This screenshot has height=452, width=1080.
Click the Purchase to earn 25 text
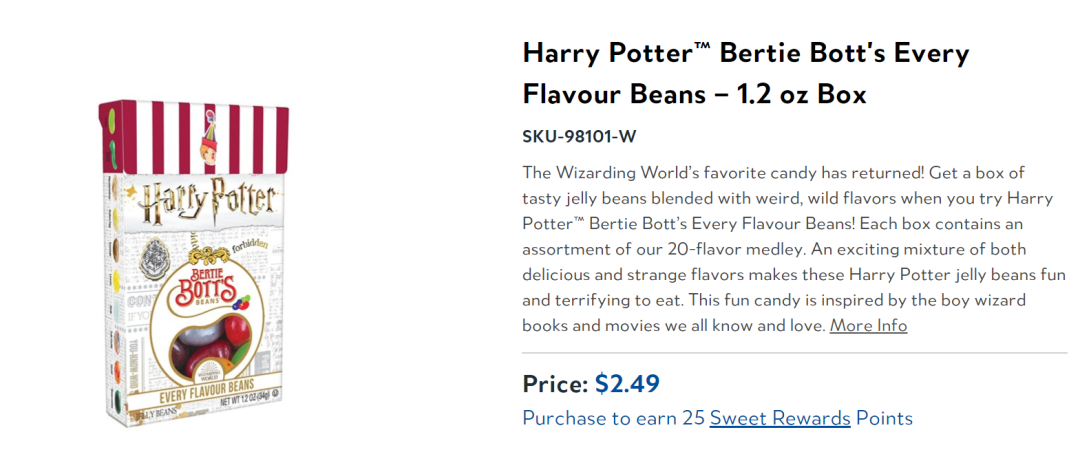614,418
